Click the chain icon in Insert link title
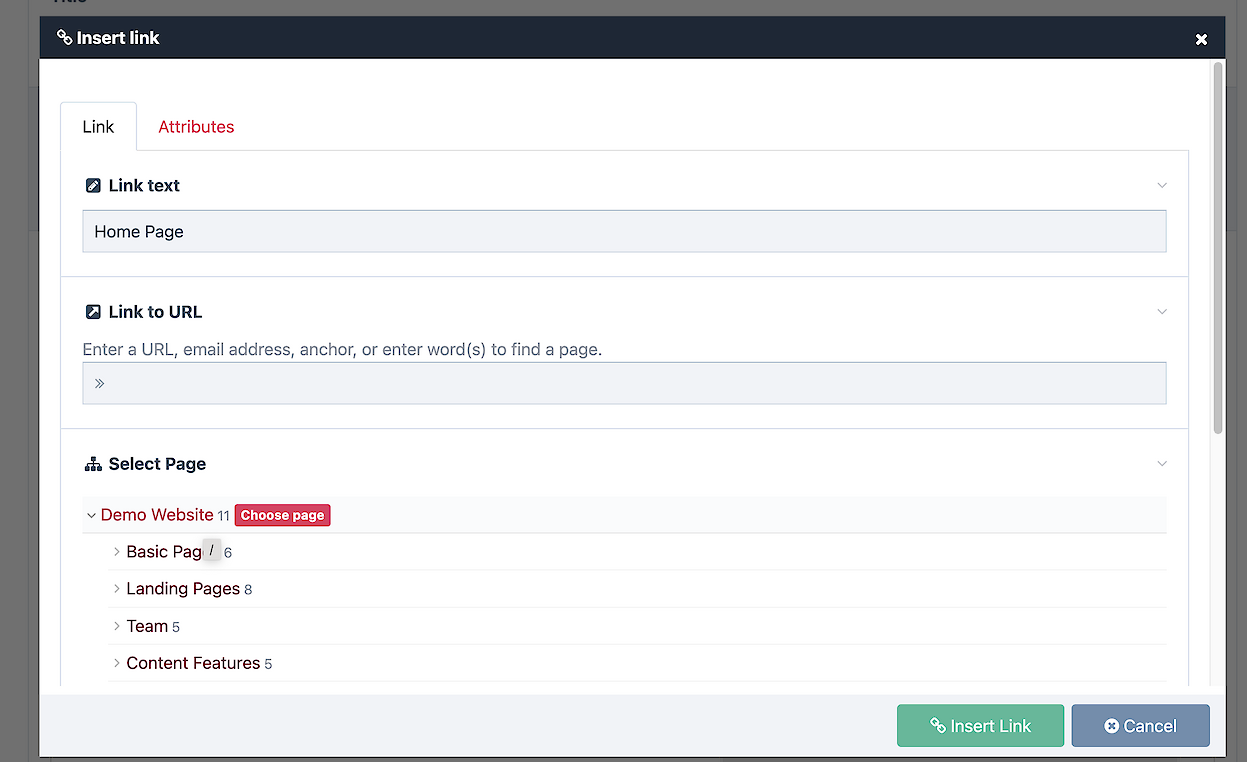Image resolution: width=1247 pixels, height=762 pixels. coord(65,38)
